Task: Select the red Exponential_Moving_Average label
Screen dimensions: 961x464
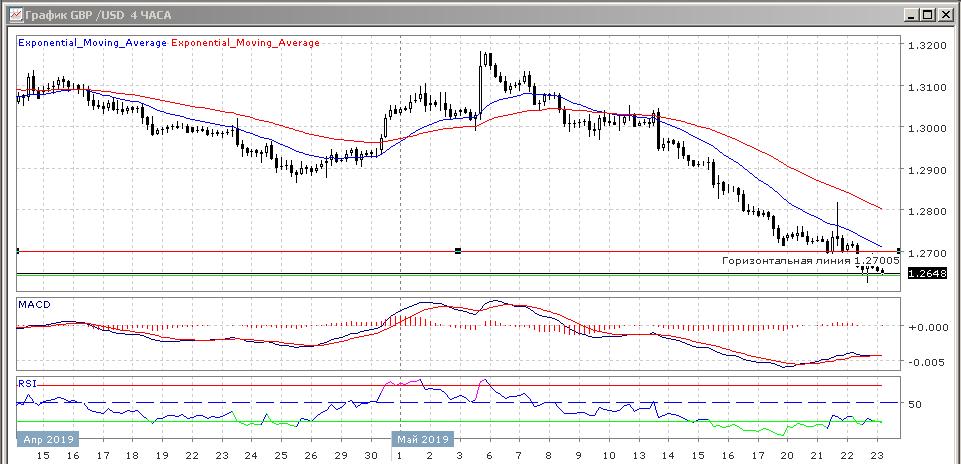Action: (x=246, y=43)
